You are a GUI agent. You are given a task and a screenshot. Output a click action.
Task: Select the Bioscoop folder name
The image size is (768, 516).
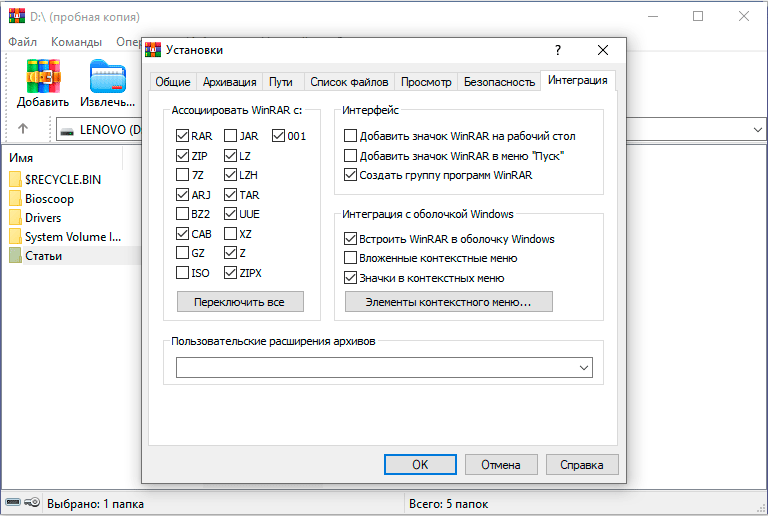point(49,199)
